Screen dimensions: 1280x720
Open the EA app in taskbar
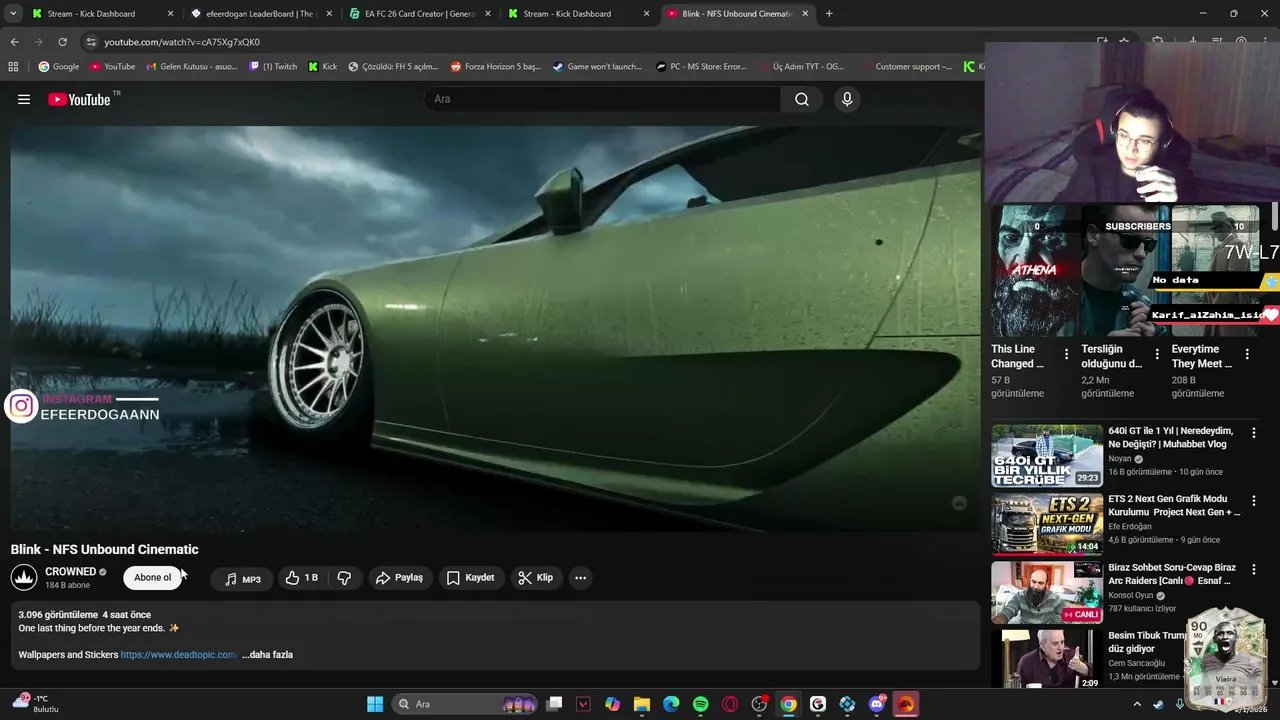click(x=906, y=704)
